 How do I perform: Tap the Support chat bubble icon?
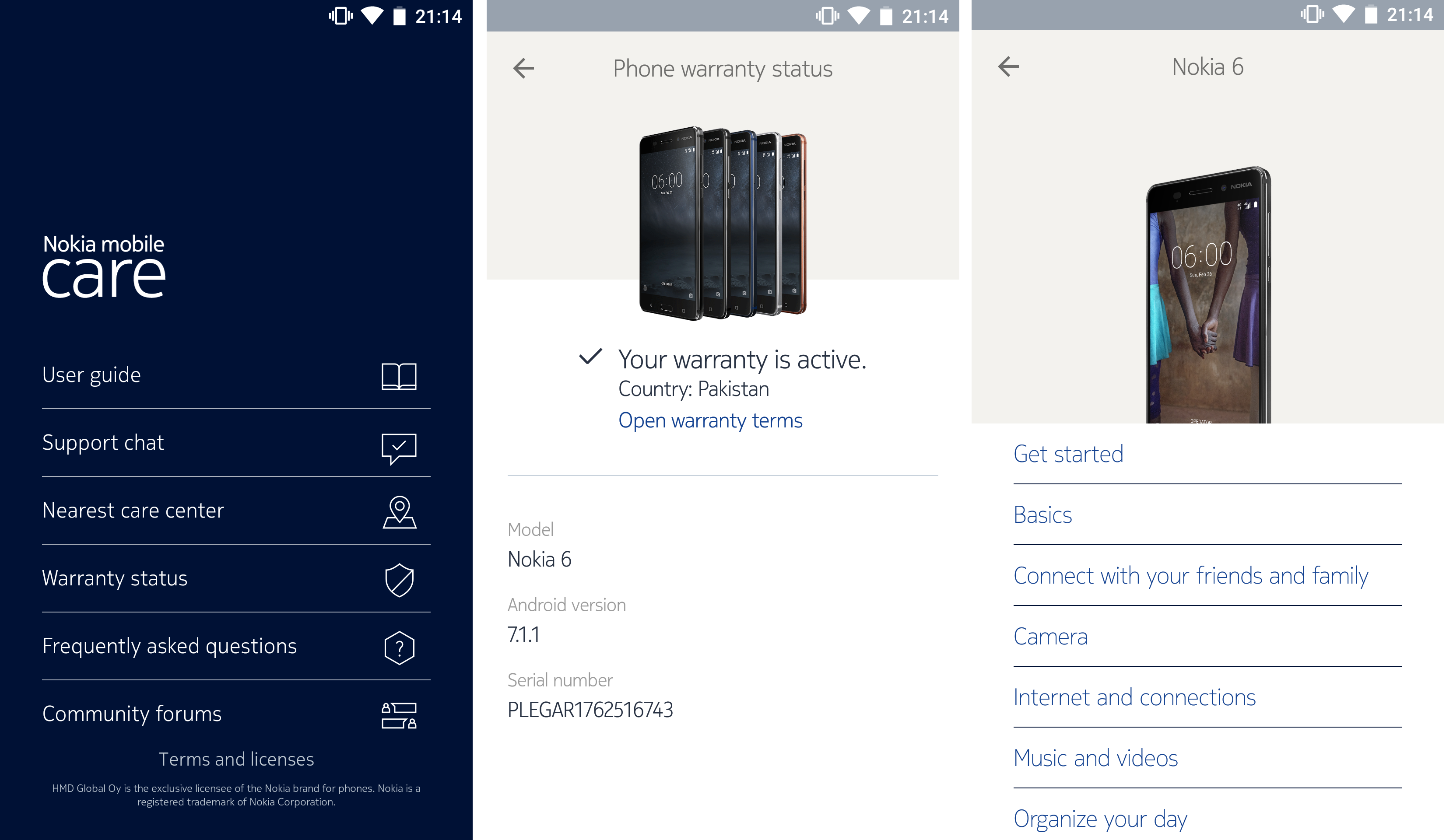tap(399, 448)
